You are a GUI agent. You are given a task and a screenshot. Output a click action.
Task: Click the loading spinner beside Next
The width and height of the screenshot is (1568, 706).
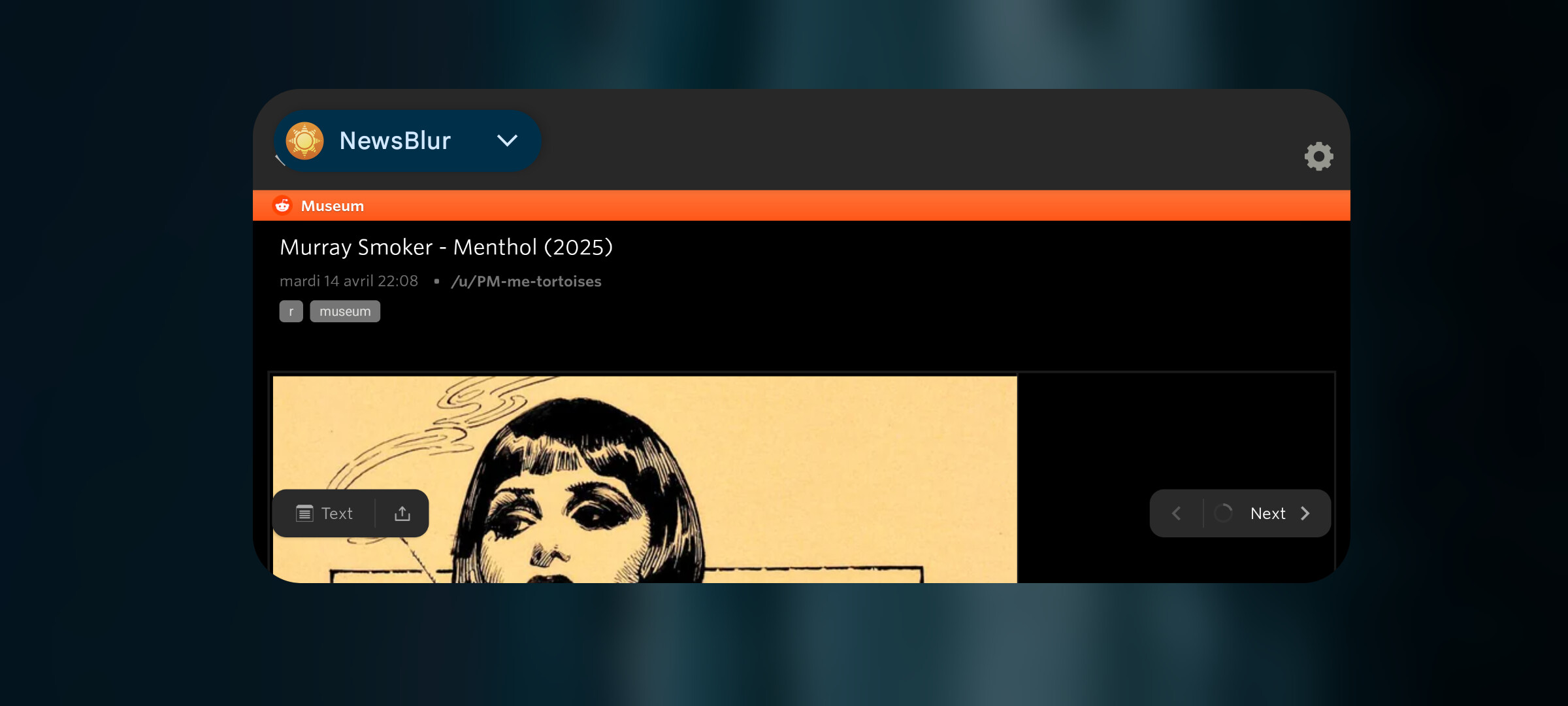tap(1223, 513)
